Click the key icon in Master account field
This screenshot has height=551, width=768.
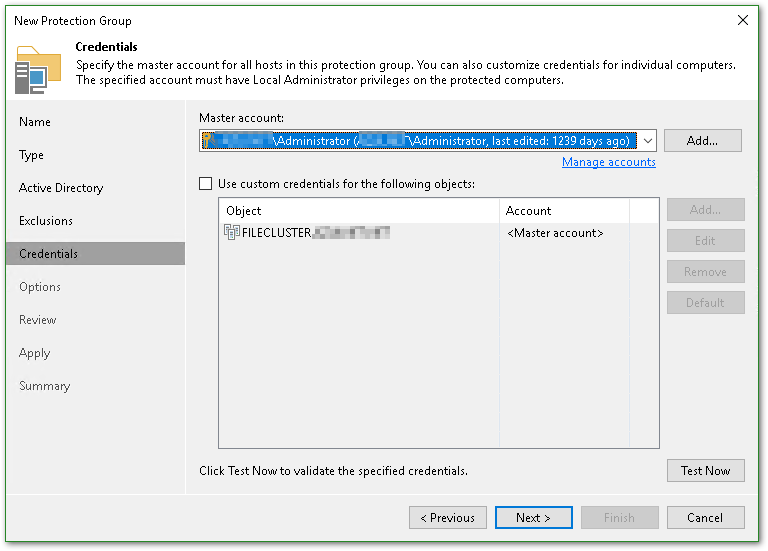[x=207, y=141]
